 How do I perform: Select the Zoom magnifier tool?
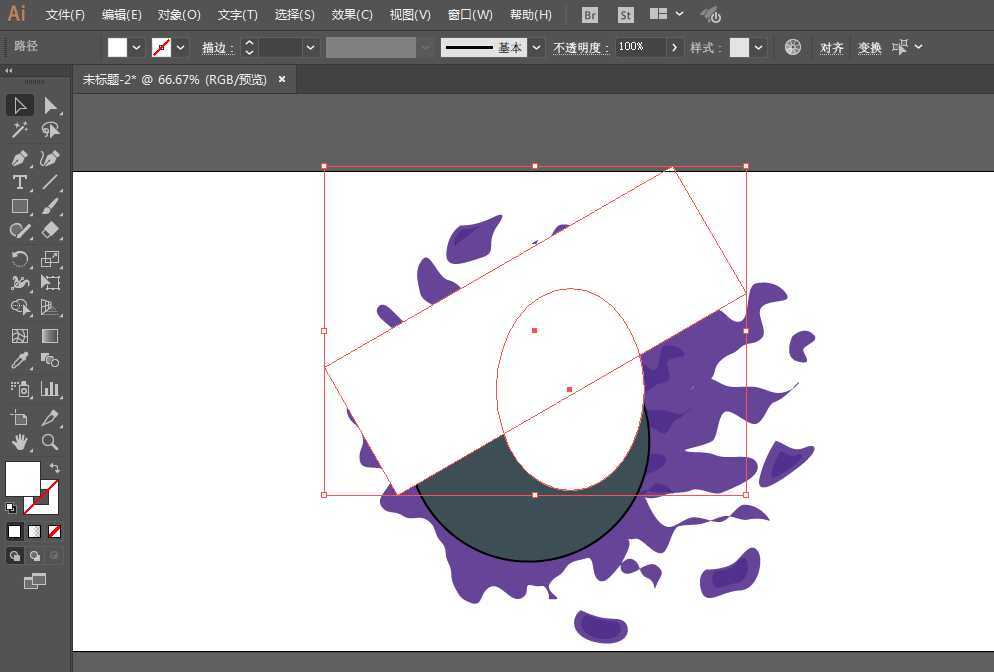coord(50,442)
